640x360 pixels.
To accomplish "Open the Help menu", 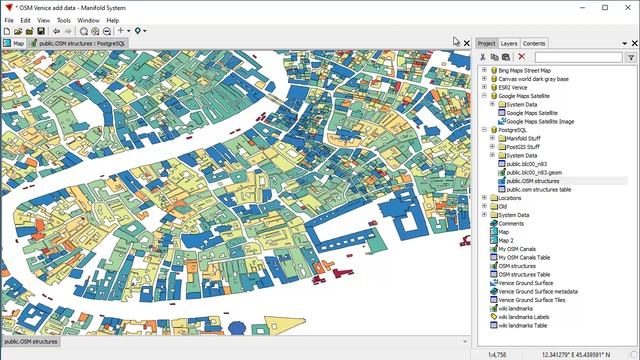I will tap(113, 20).
